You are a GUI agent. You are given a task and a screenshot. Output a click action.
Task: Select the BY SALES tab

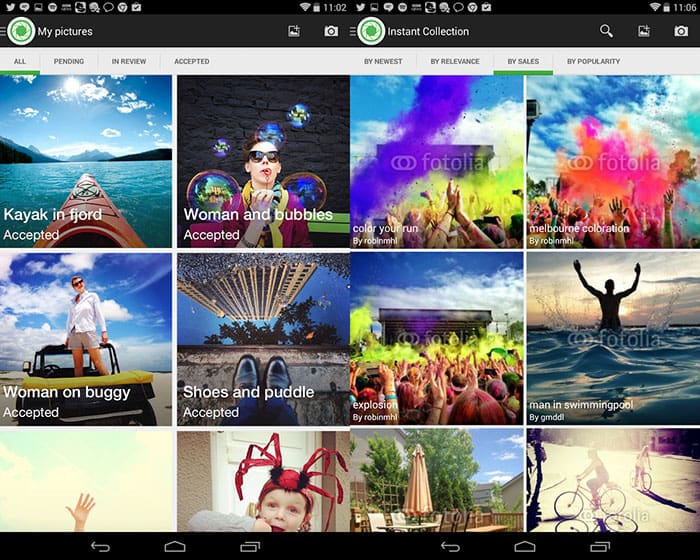point(523,61)
